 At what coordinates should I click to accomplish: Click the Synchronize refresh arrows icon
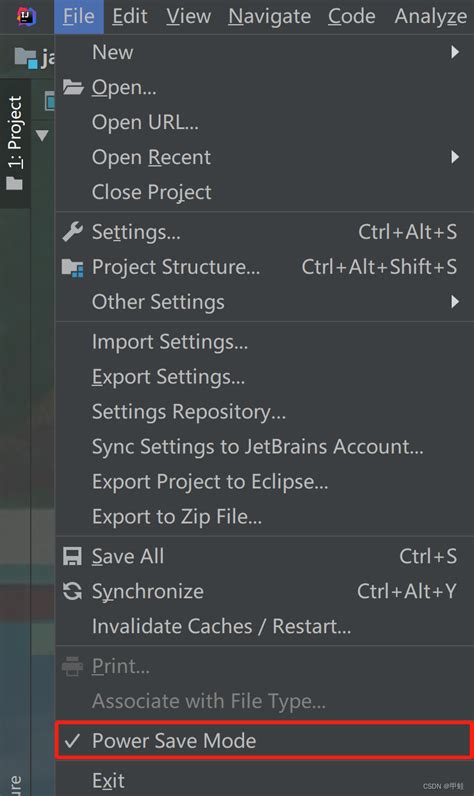pyautogui.click(x=72, y=591)
